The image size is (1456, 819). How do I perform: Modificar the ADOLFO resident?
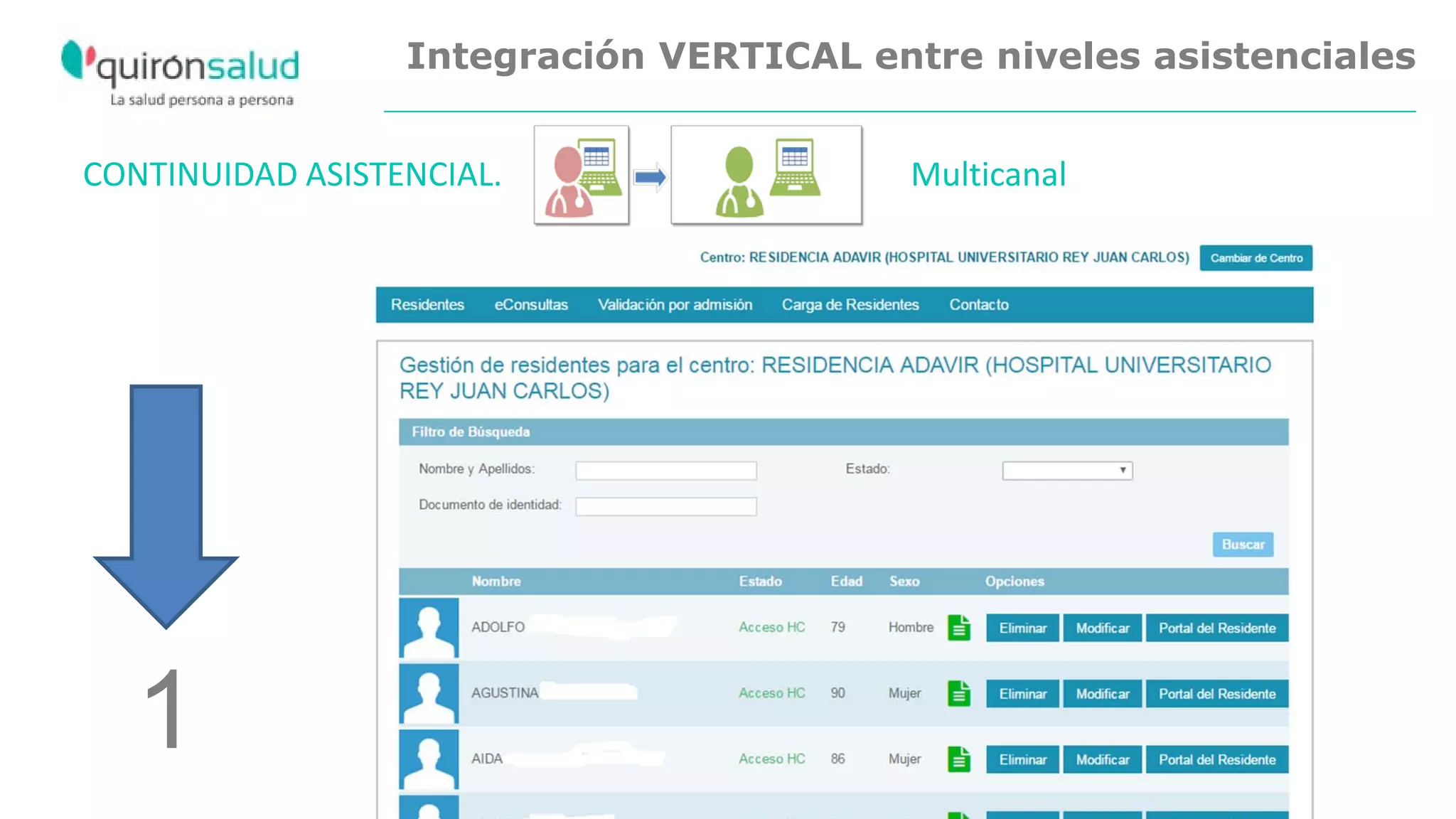[x=1103, y=628]
